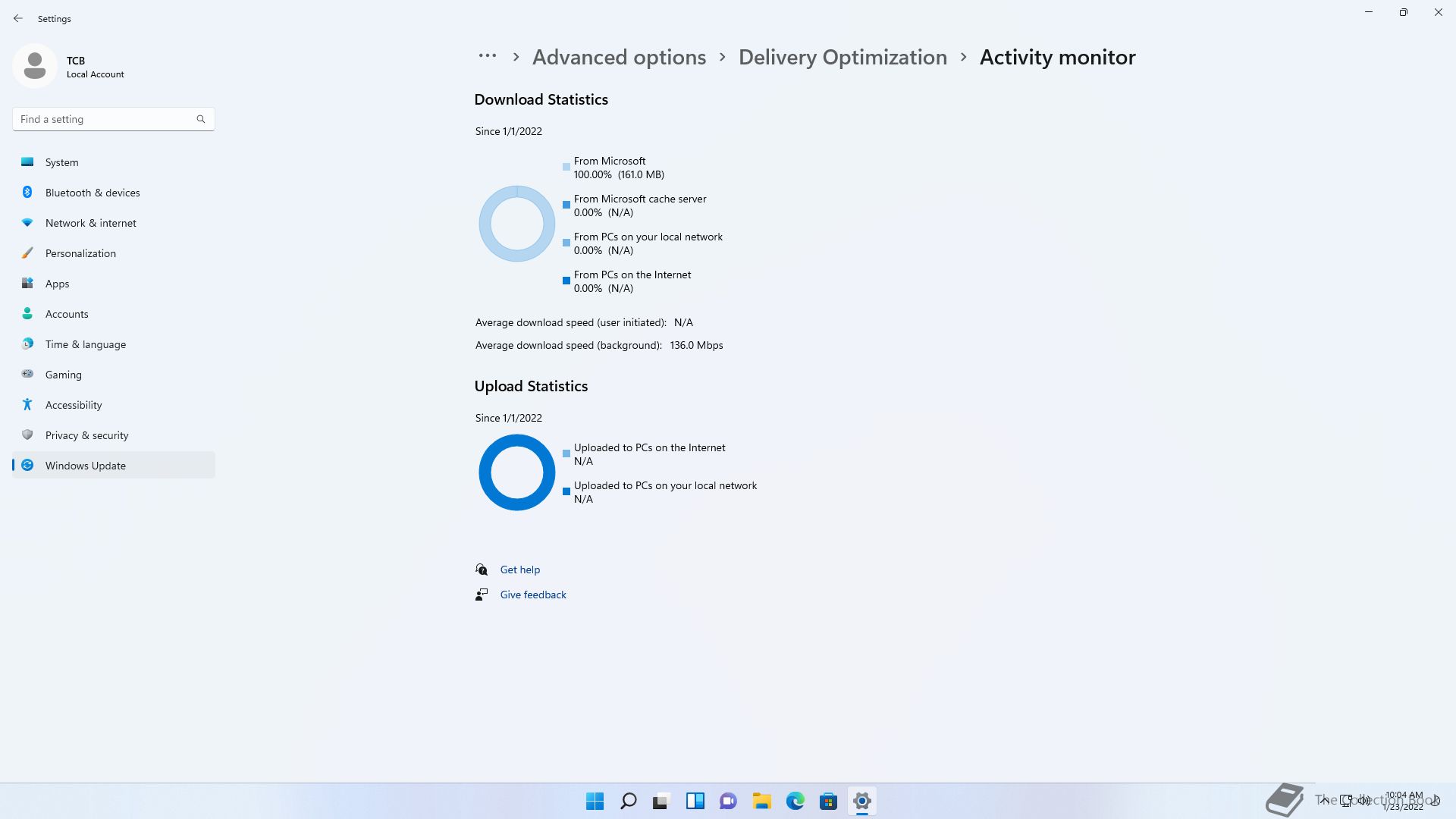The image size is (1456, 819).
Task: Go to Apps settings
Action: 57,284
